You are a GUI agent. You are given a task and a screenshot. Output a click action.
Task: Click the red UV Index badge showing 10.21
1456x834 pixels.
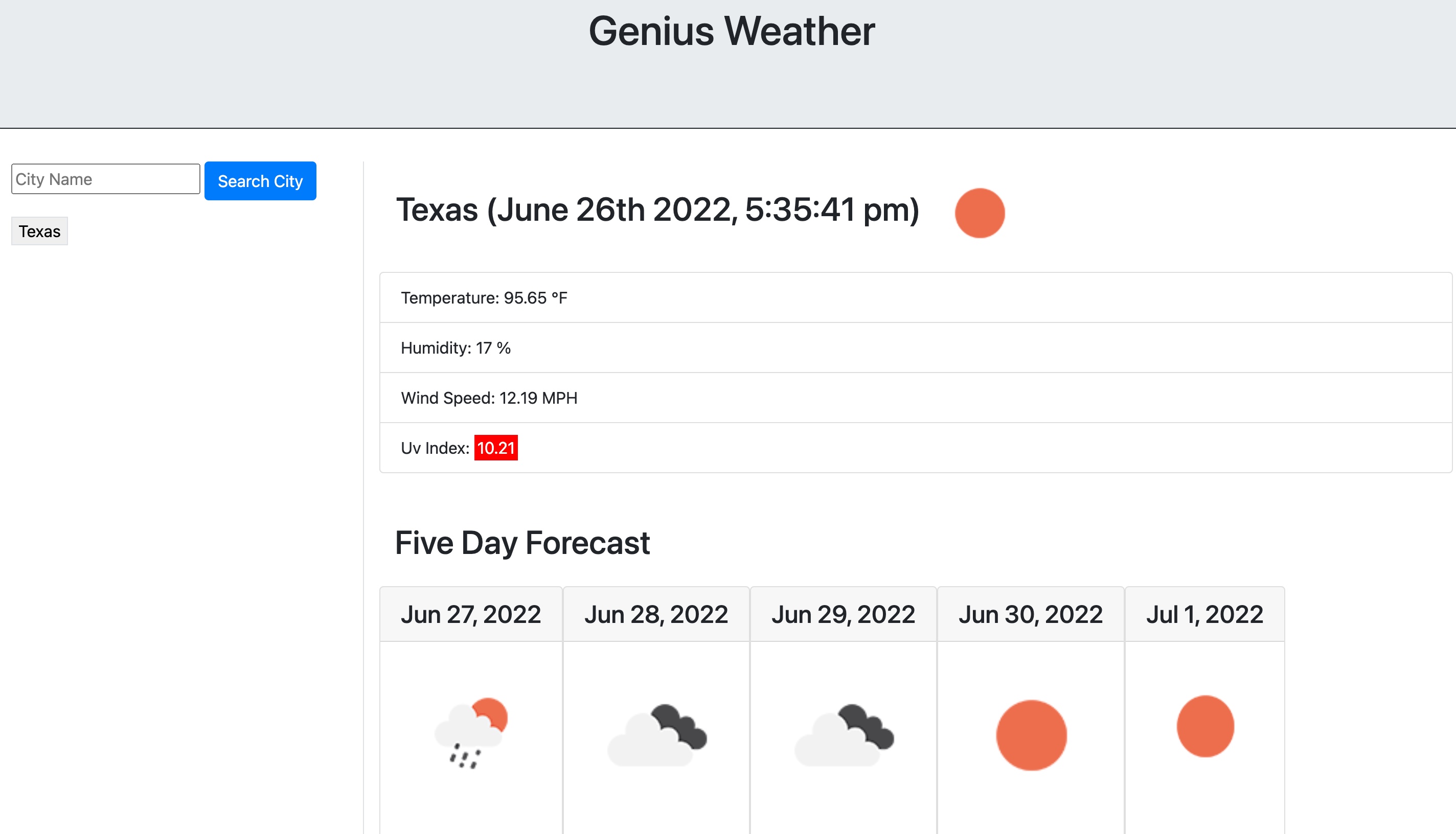pyautogui.click(x=496, y=448)
